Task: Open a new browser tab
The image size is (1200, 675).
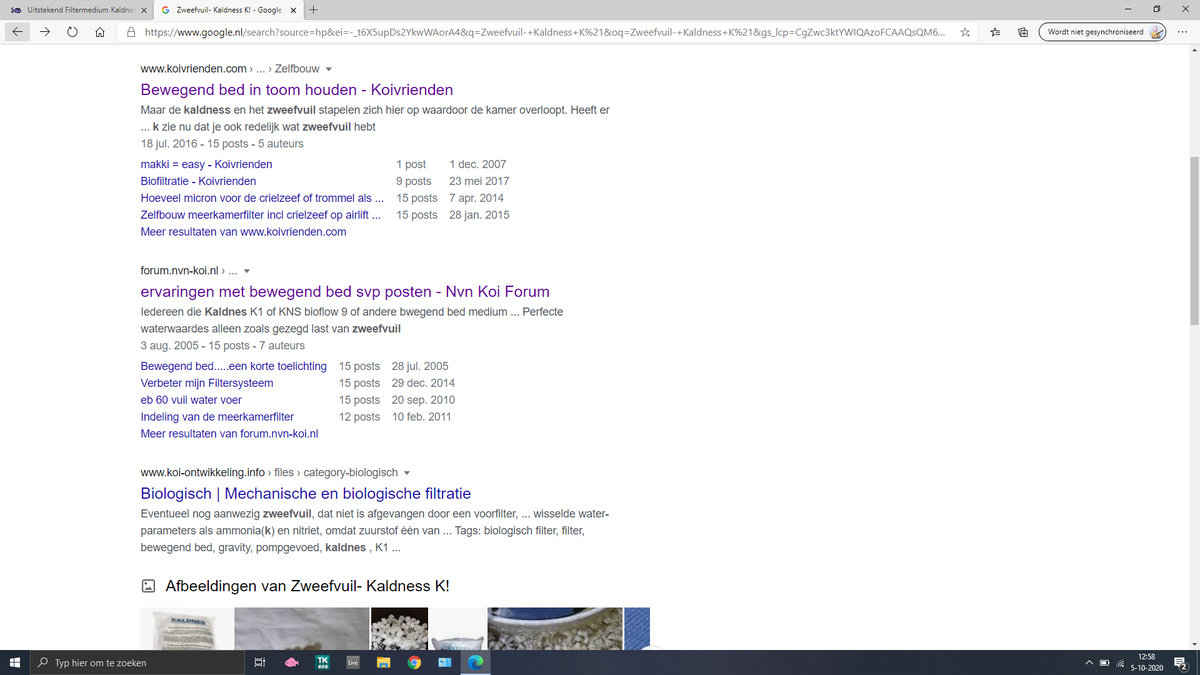Action: [x=314, y=10]
